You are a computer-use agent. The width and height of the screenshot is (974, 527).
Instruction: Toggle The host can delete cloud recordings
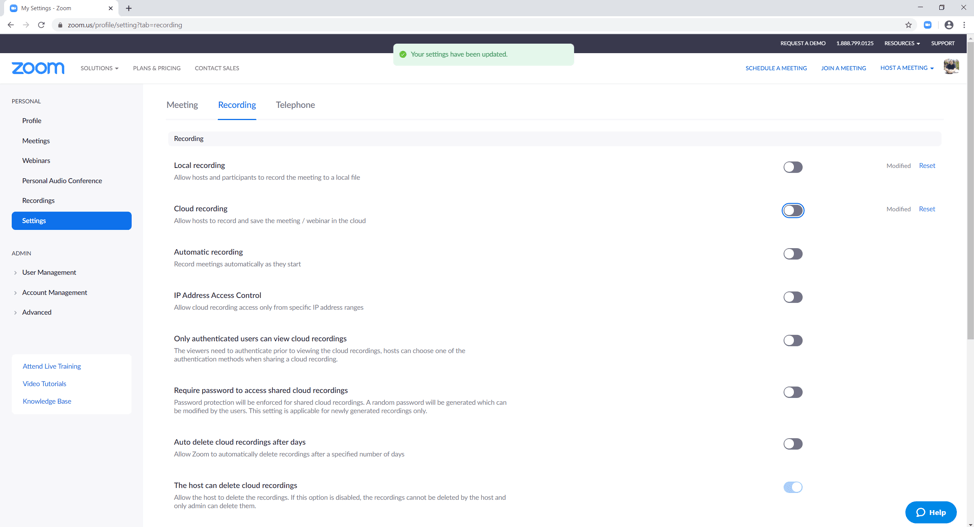pos(793,487)
